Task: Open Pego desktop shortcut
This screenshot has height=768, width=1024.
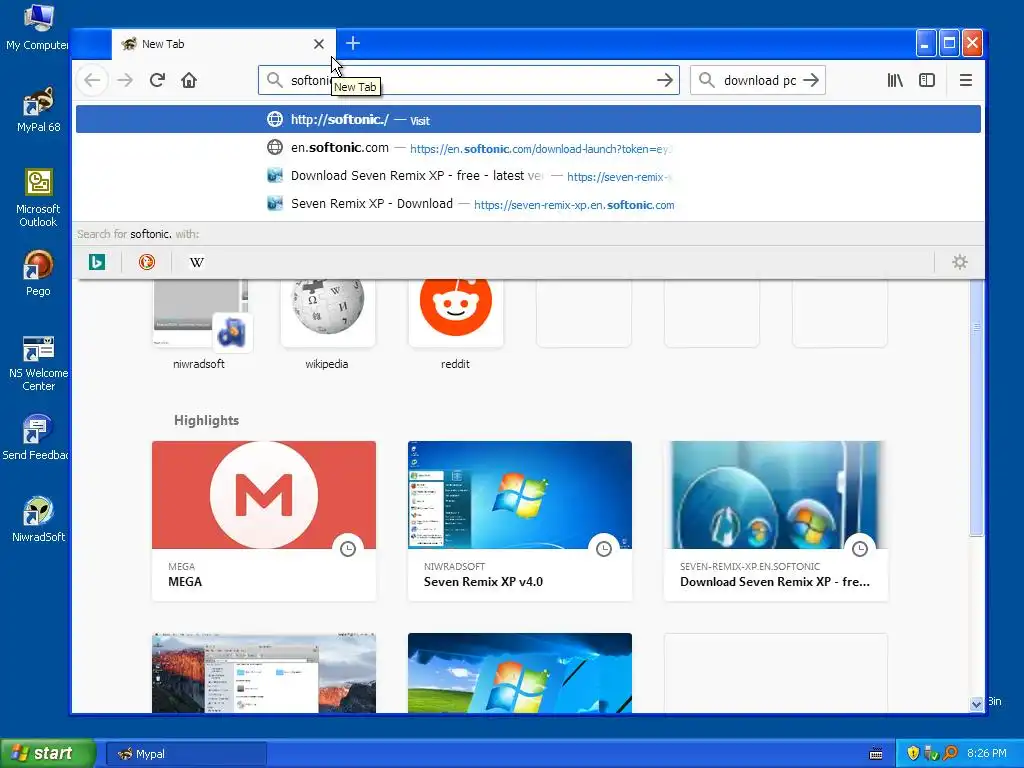Action: point(38,273)
